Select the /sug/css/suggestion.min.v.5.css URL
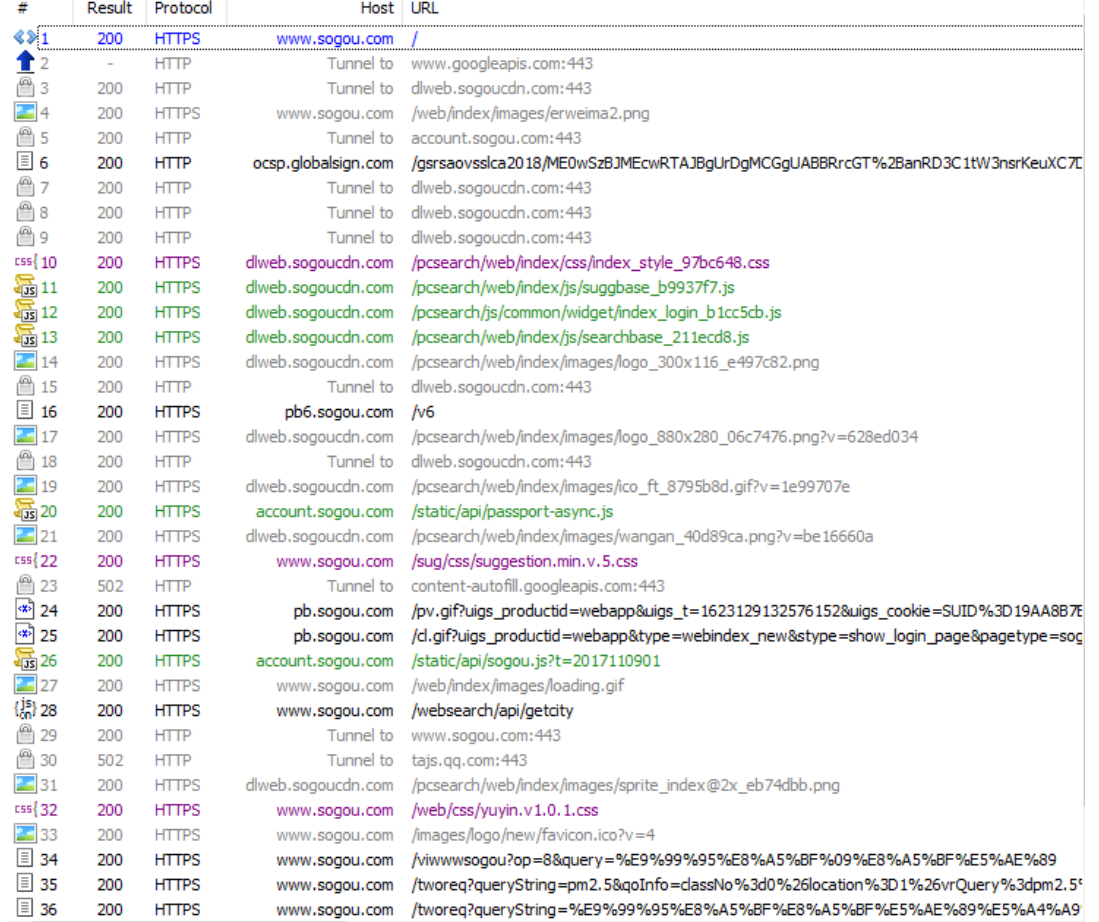The image size is (1099, 922). 524,561
